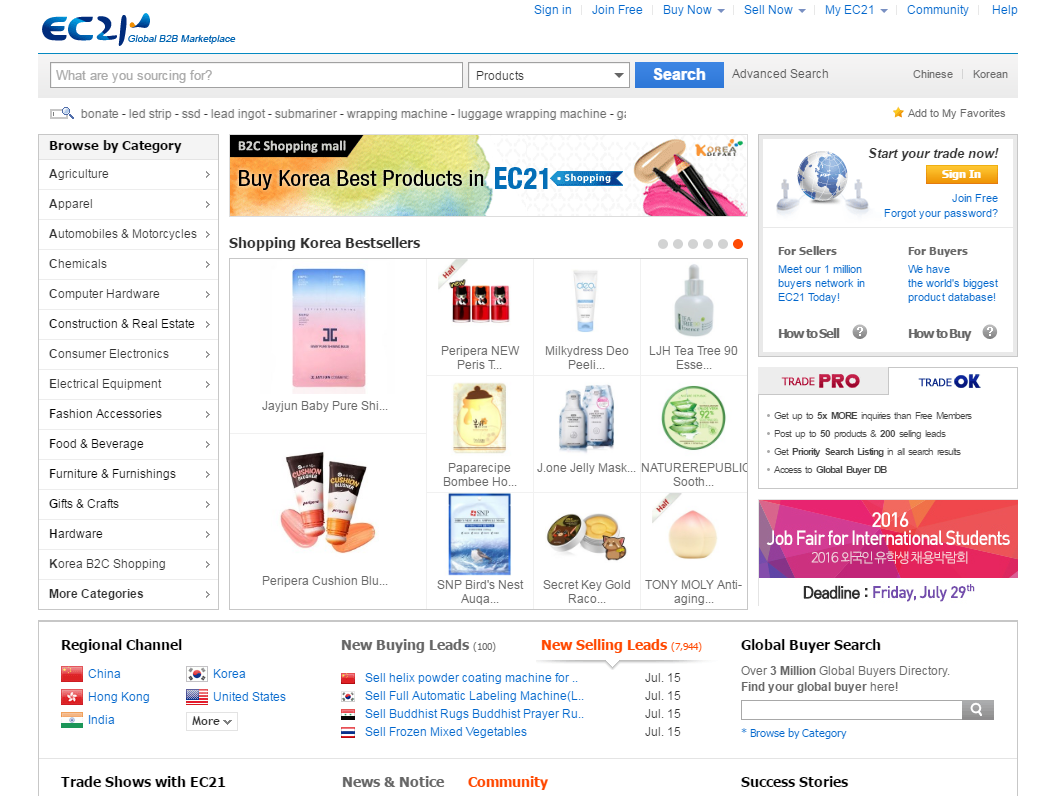Click the blue Search button
1060x796 pixels.
(x=679, y=75)
